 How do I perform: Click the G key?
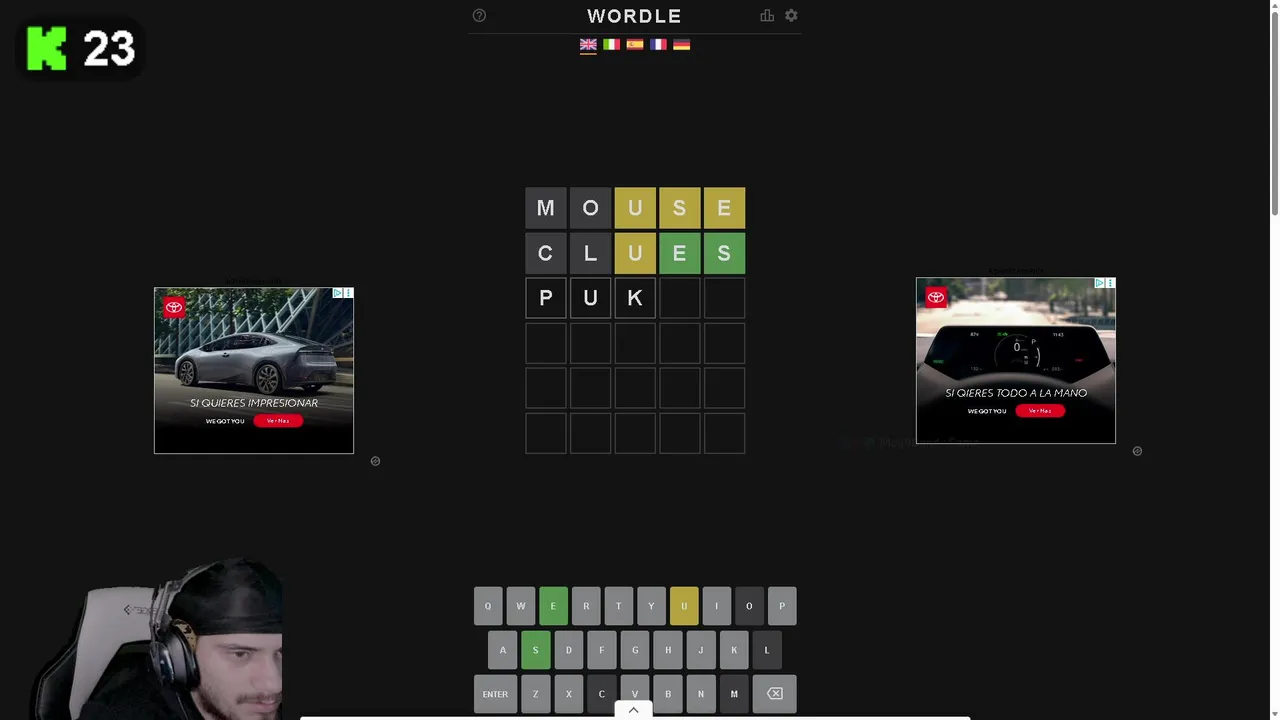634,650
